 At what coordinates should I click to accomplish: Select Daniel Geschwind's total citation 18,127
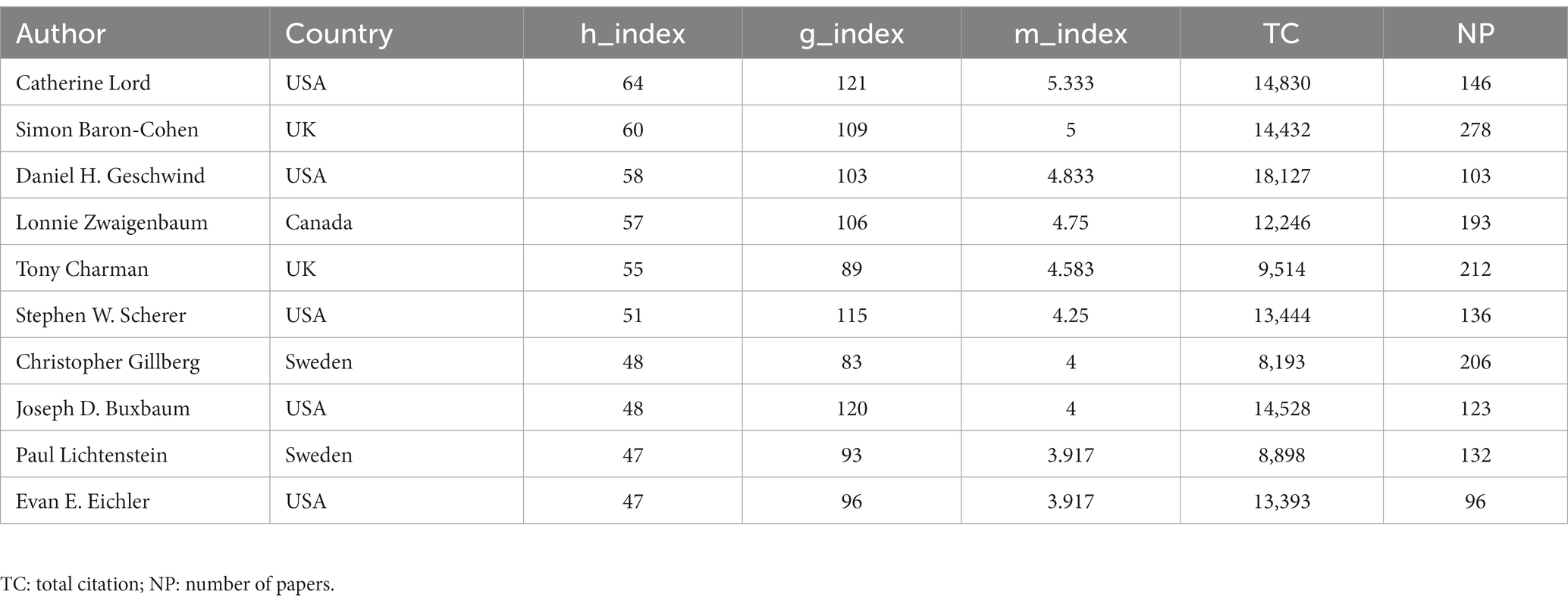click(x=1281, y=176)
